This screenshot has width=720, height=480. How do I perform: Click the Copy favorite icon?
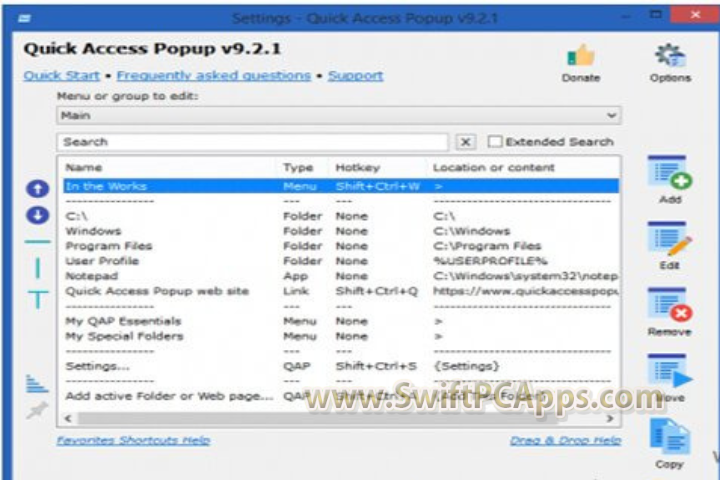pos(670,436)
